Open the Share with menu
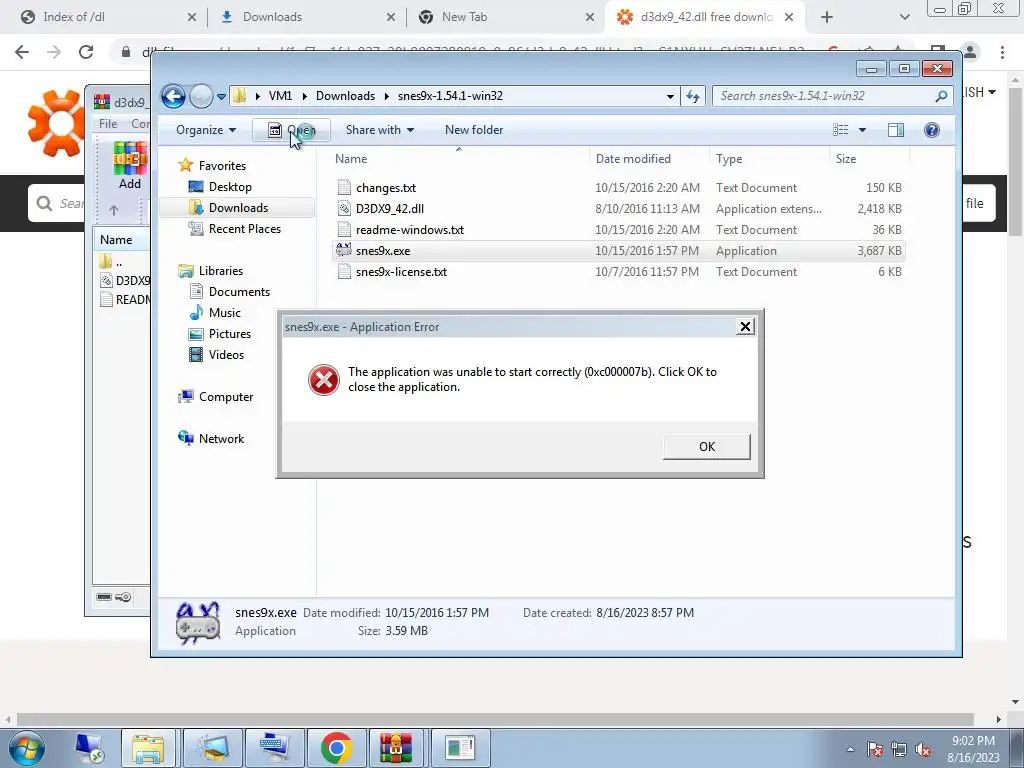 379,130
